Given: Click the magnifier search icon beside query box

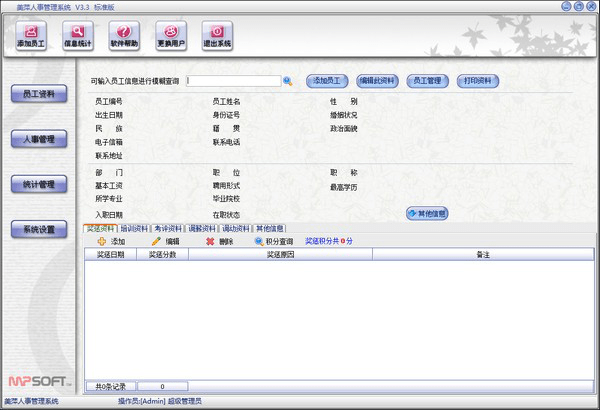Looking at the screenshot, I should (288, 81).
